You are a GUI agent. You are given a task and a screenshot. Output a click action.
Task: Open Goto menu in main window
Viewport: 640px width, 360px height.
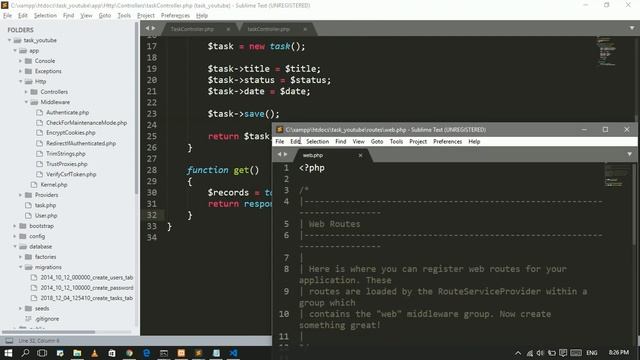(x=105, y=16)
